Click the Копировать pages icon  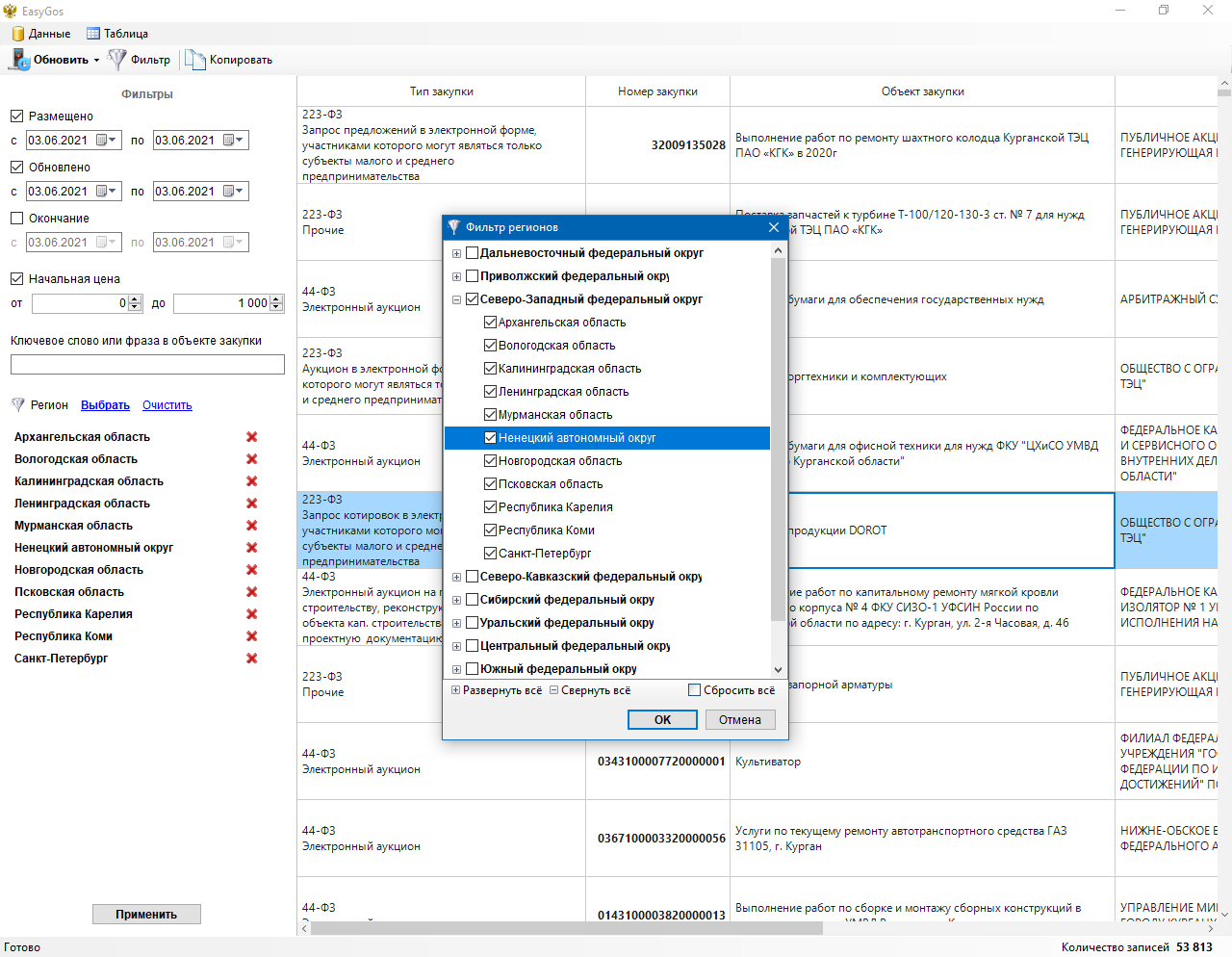[195, 60]
